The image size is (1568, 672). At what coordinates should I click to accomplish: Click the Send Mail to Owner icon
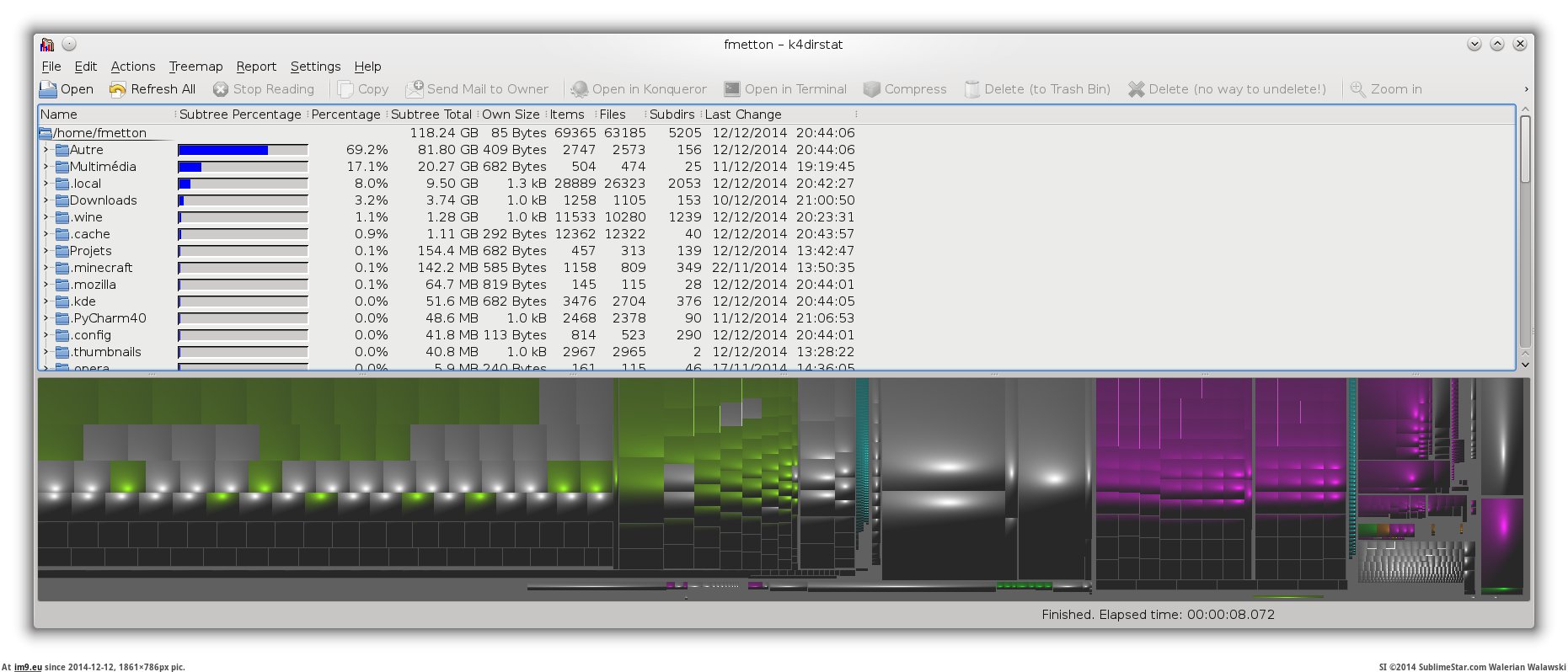(415, 89)
